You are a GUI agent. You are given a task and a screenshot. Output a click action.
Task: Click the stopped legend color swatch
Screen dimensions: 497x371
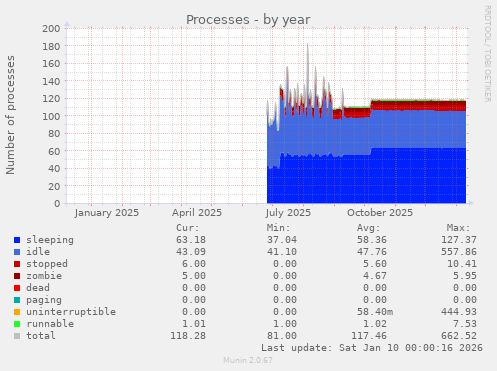pyautogui.click(x=17, y=264)
